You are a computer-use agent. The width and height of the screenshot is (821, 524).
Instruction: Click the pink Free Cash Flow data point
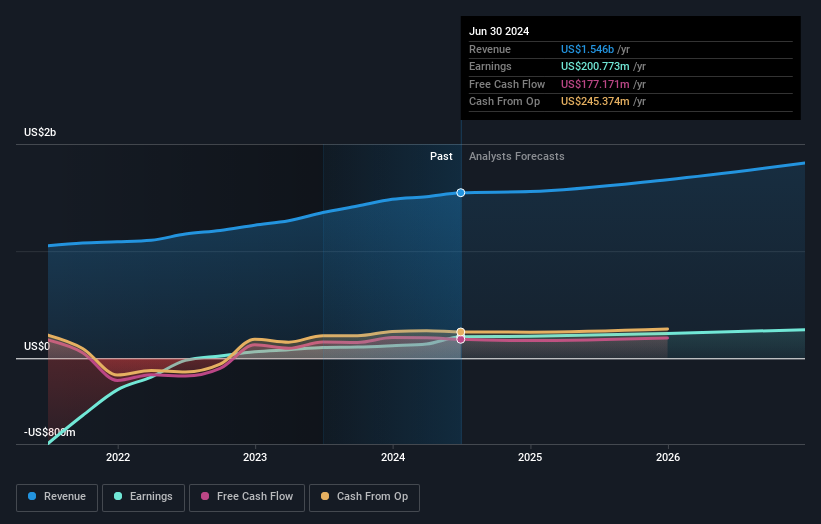(461, 339)
